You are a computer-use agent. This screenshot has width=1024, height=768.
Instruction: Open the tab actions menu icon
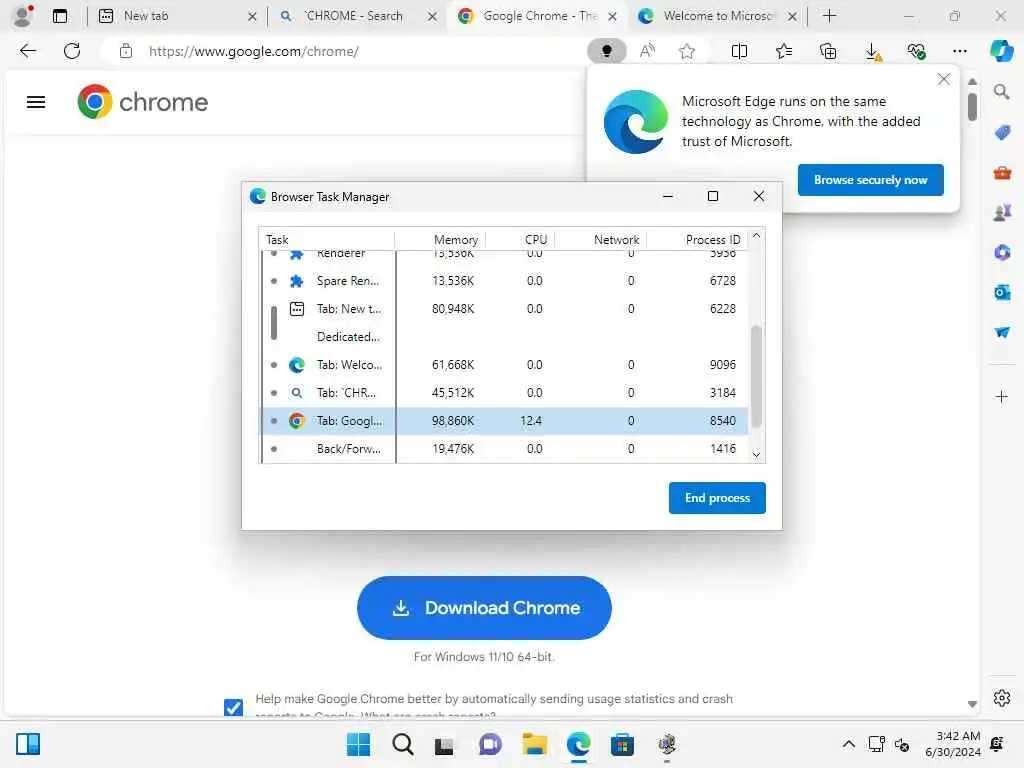point(60,16)
